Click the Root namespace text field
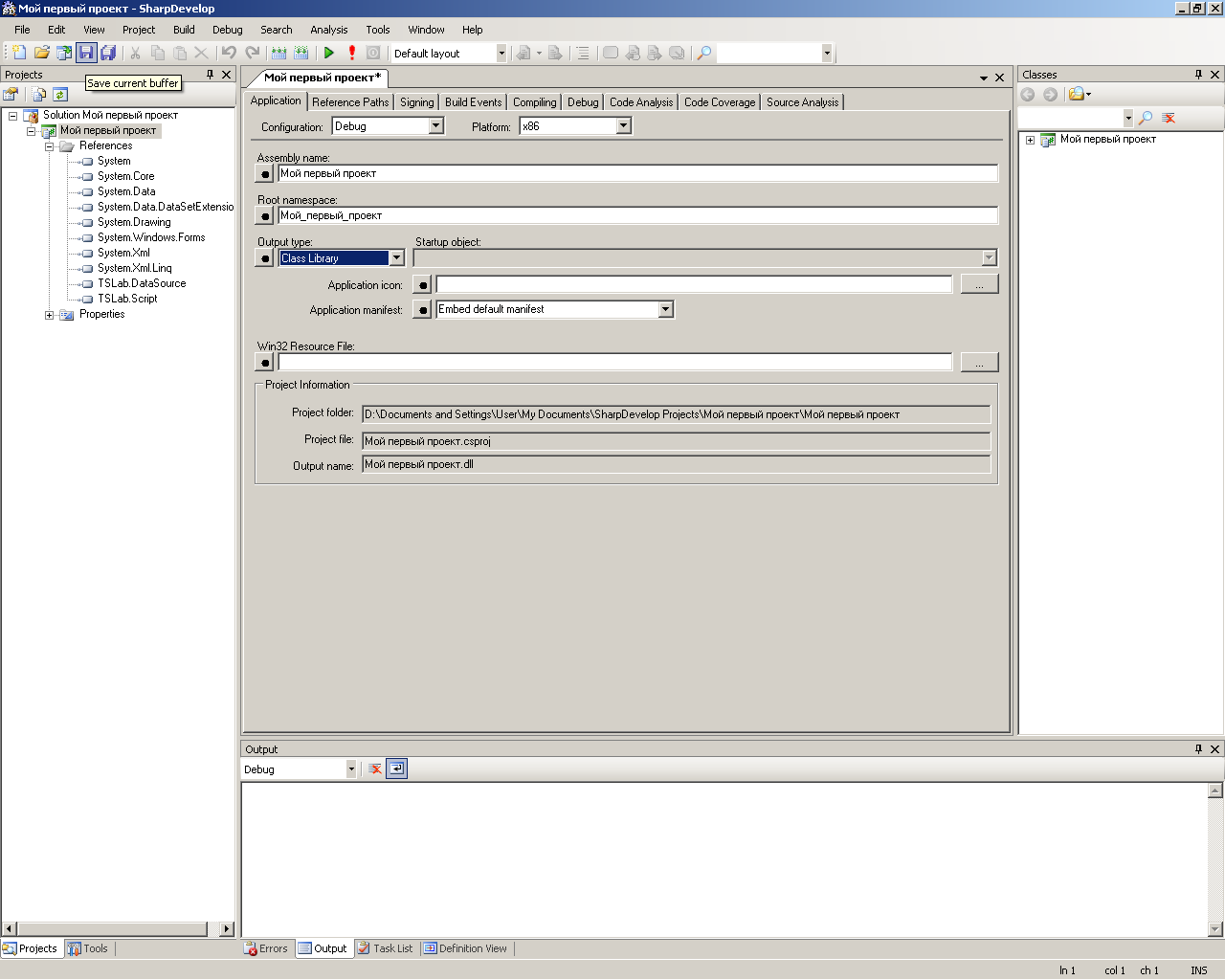Screen dimensions: 1225x980 pyautogui.click(x=636, y=216)
